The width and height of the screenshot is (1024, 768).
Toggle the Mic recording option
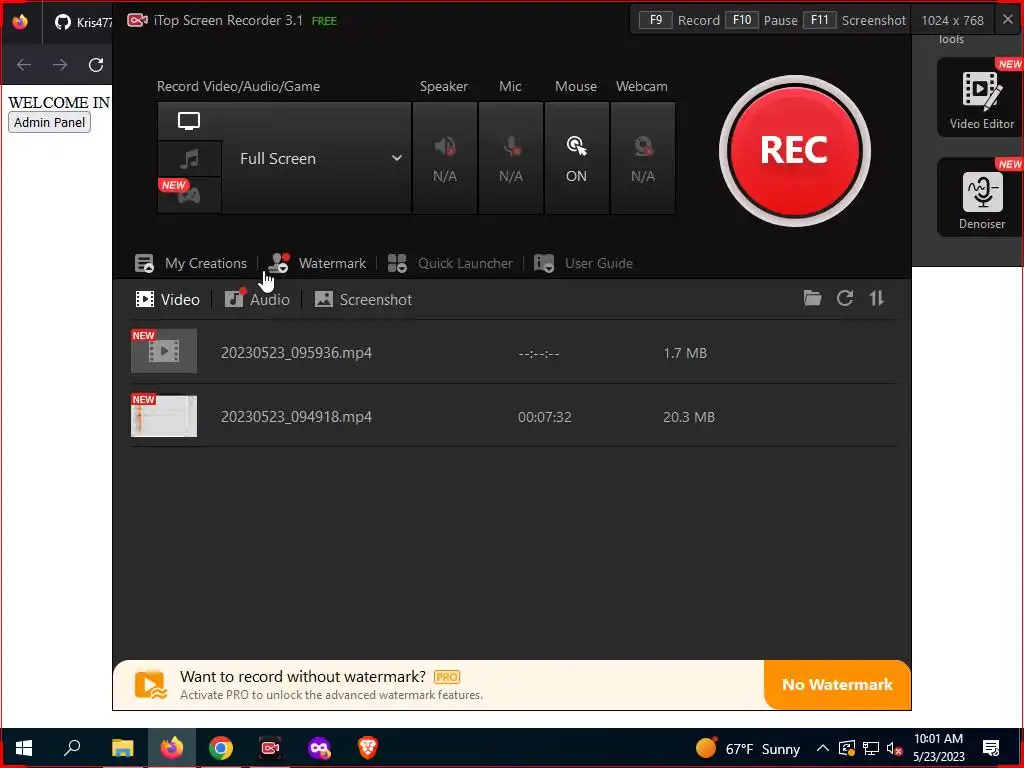pos(511,158)
